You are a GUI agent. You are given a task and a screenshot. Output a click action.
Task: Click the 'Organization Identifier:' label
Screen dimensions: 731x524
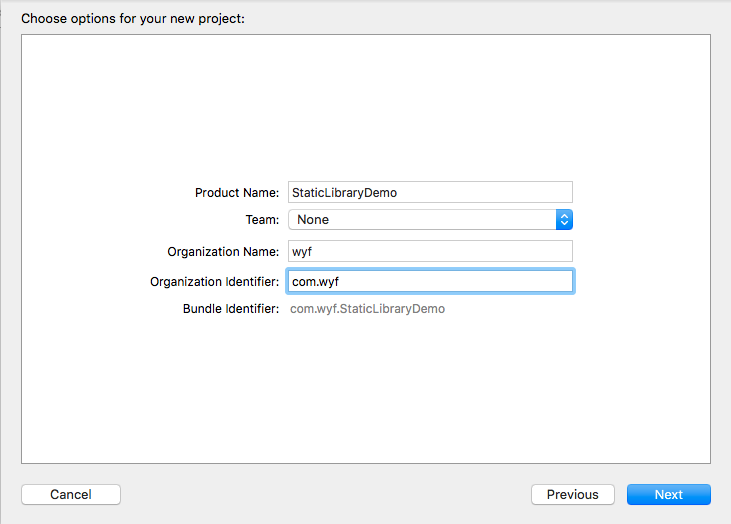coord(215,281)
